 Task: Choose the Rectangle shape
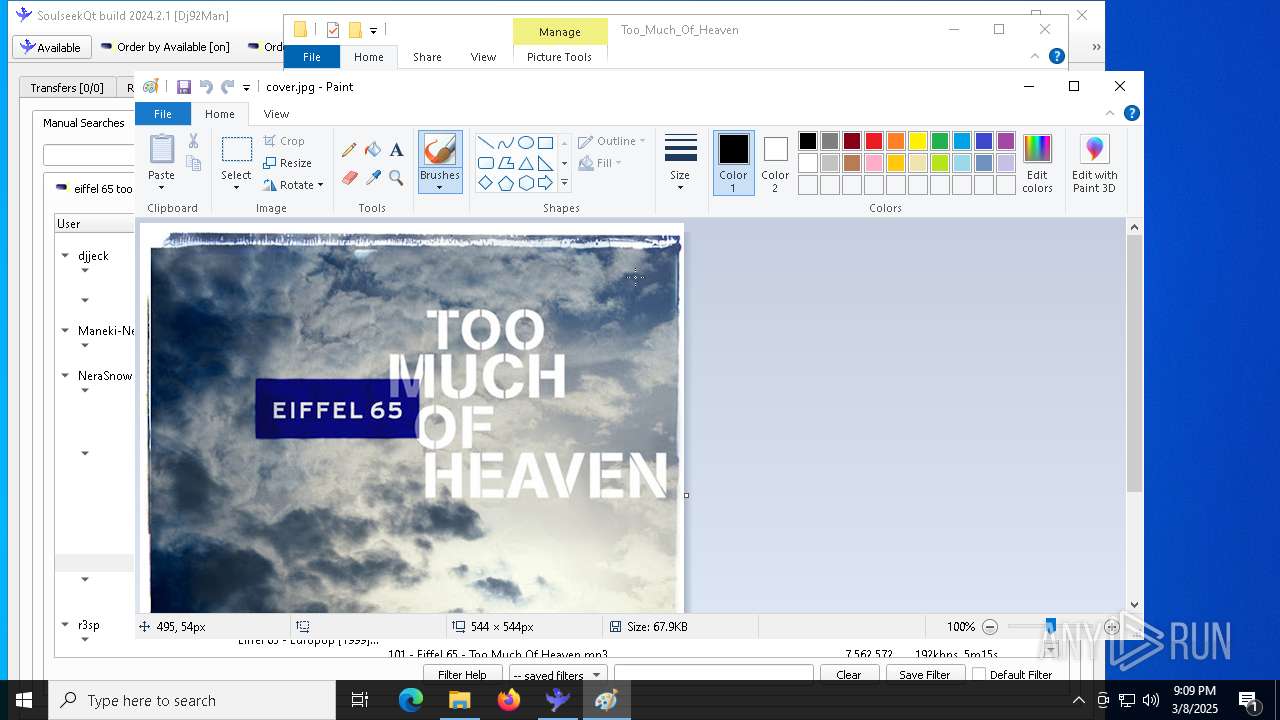(x=545, y=142)
